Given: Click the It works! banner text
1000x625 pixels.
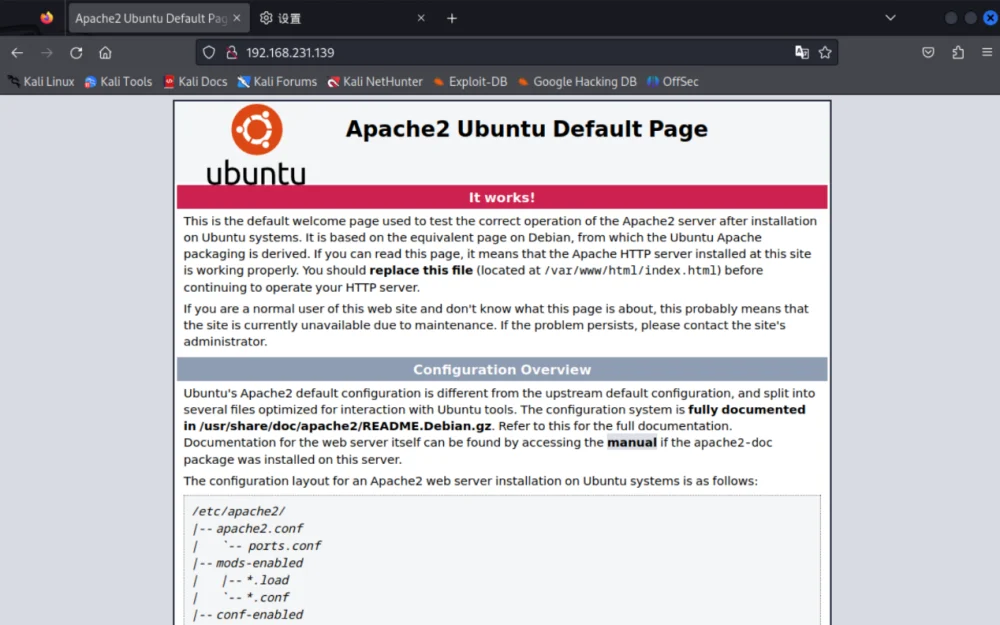Looking at the screenshot, I should [502, 198].
